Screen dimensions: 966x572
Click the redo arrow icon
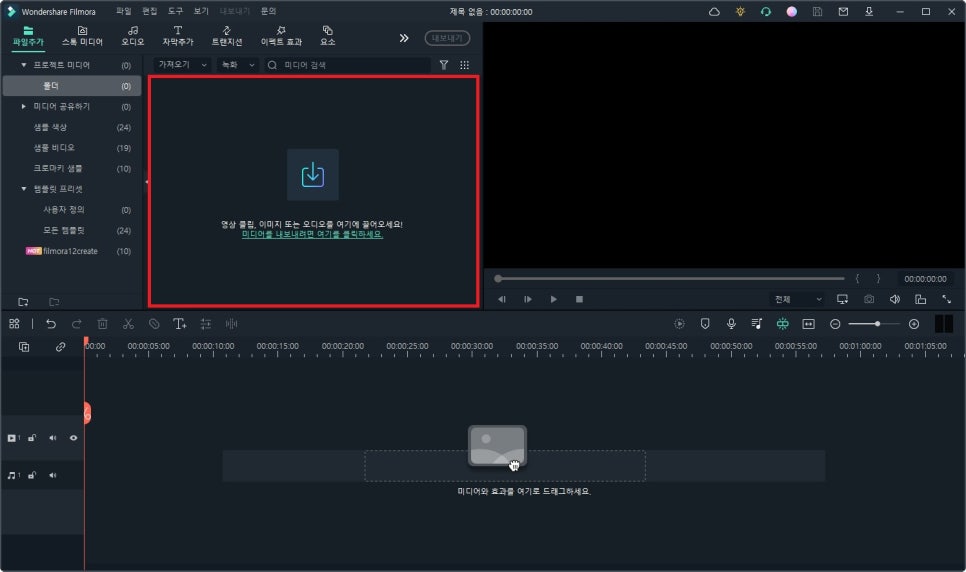click(x=76, y=324)
